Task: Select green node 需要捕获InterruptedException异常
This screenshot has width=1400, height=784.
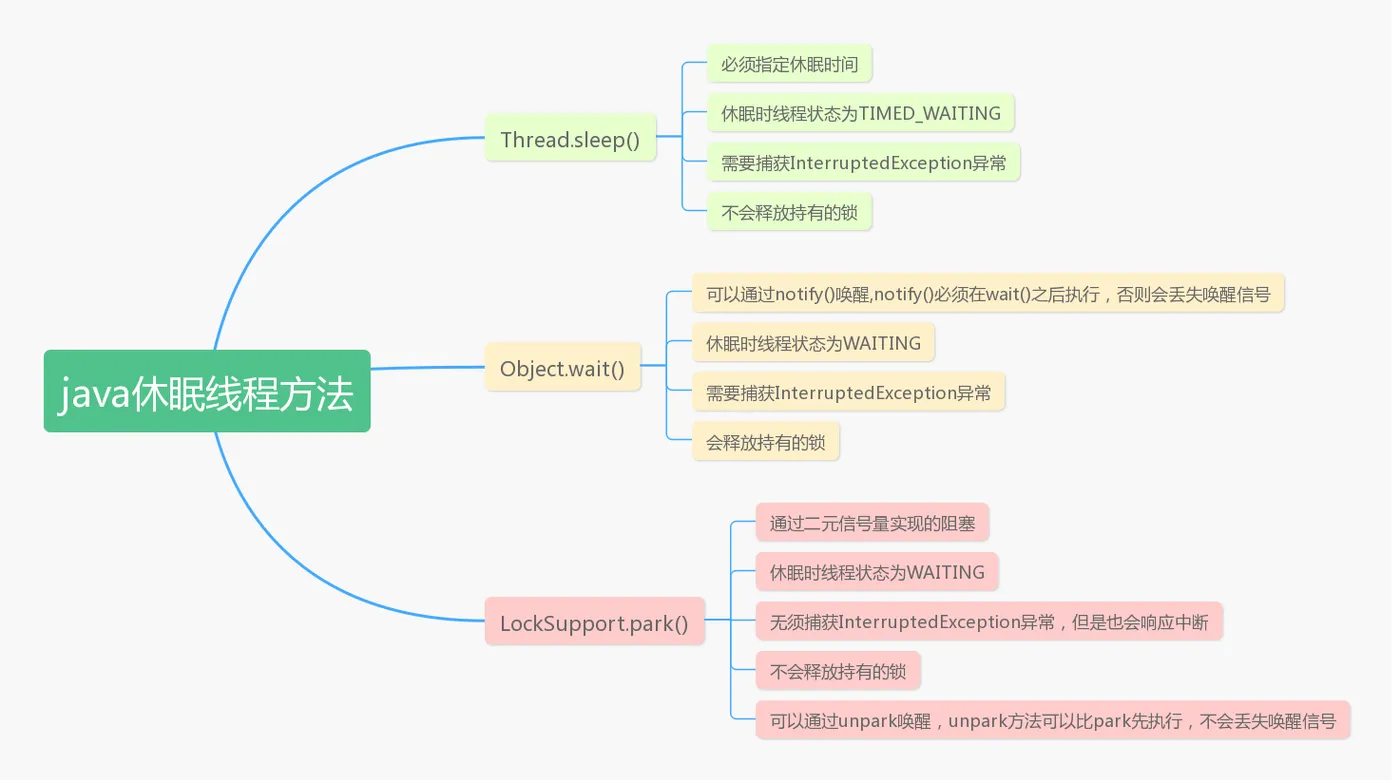Action: tap(863, 162)
